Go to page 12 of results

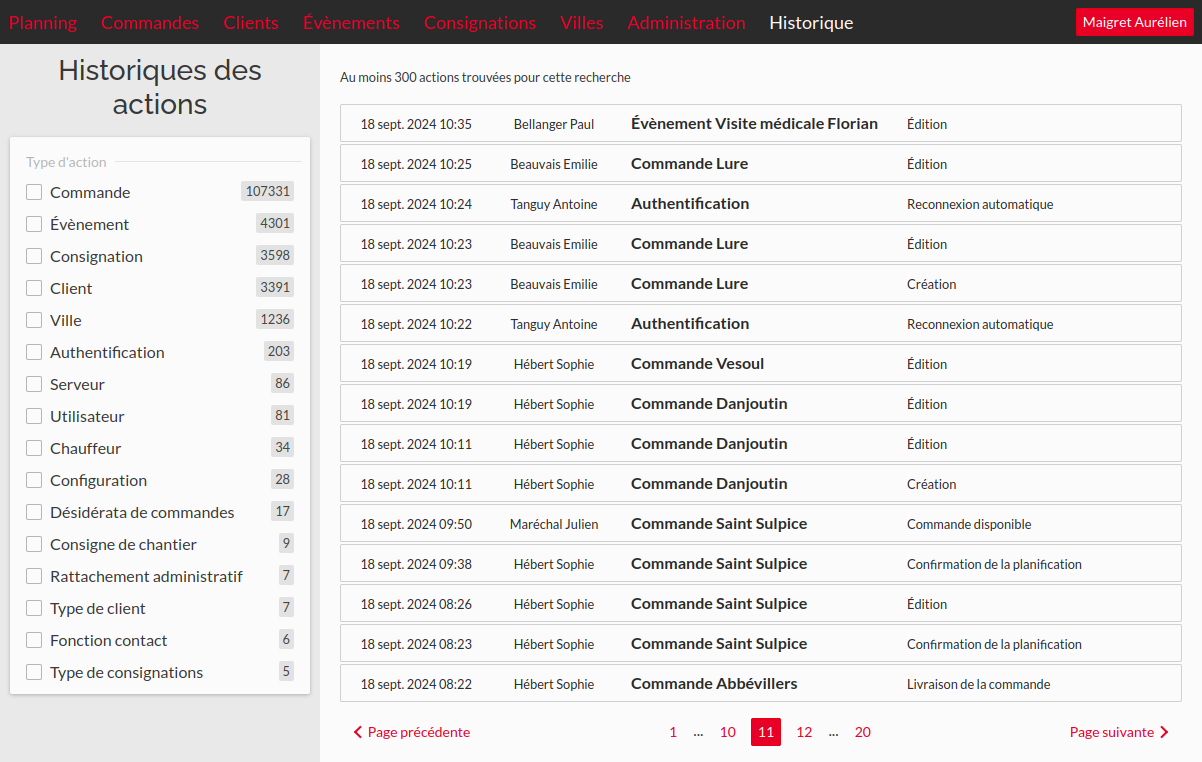804,732
